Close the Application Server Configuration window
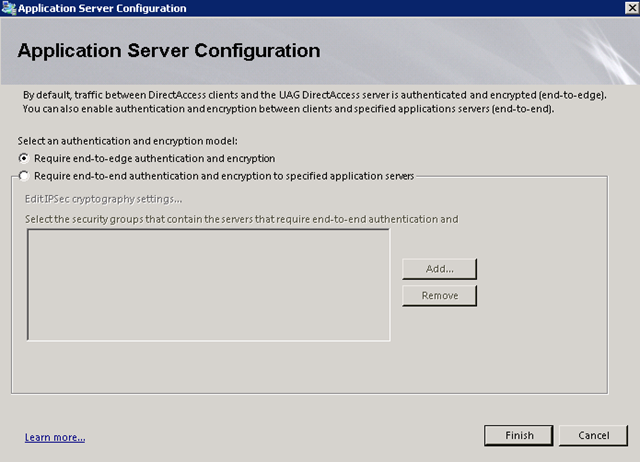640x462 pixels. tap(628, 8)
